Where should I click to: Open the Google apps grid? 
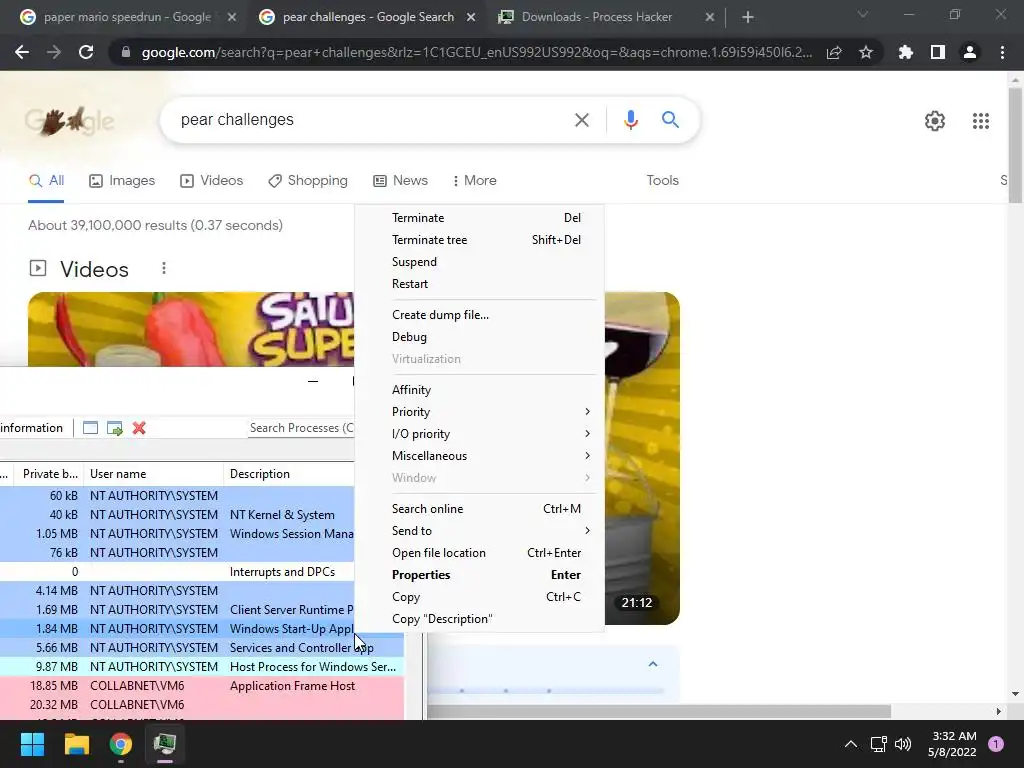point(980,121)
